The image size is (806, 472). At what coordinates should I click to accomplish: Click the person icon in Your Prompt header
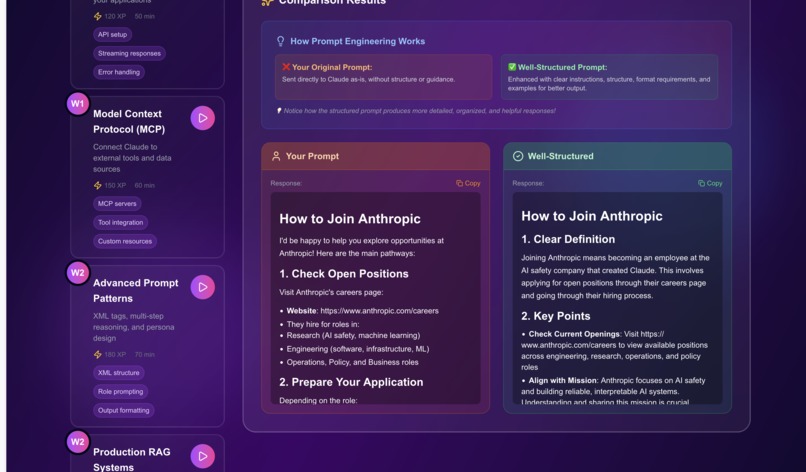coord(276,156)
